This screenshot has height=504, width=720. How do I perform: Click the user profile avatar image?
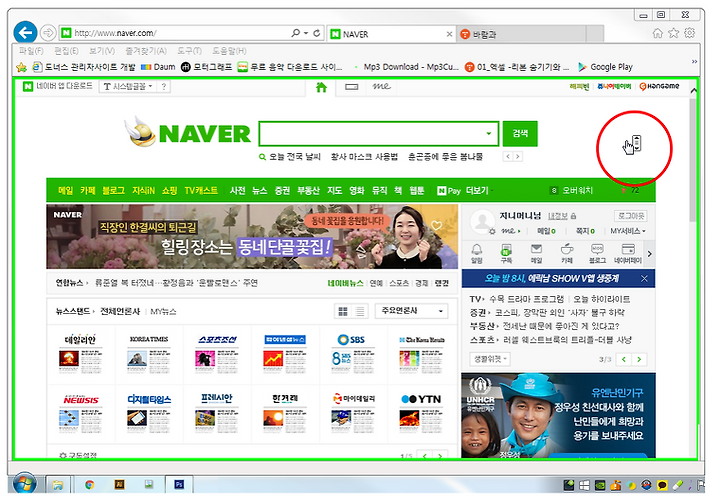pos(482,221)
